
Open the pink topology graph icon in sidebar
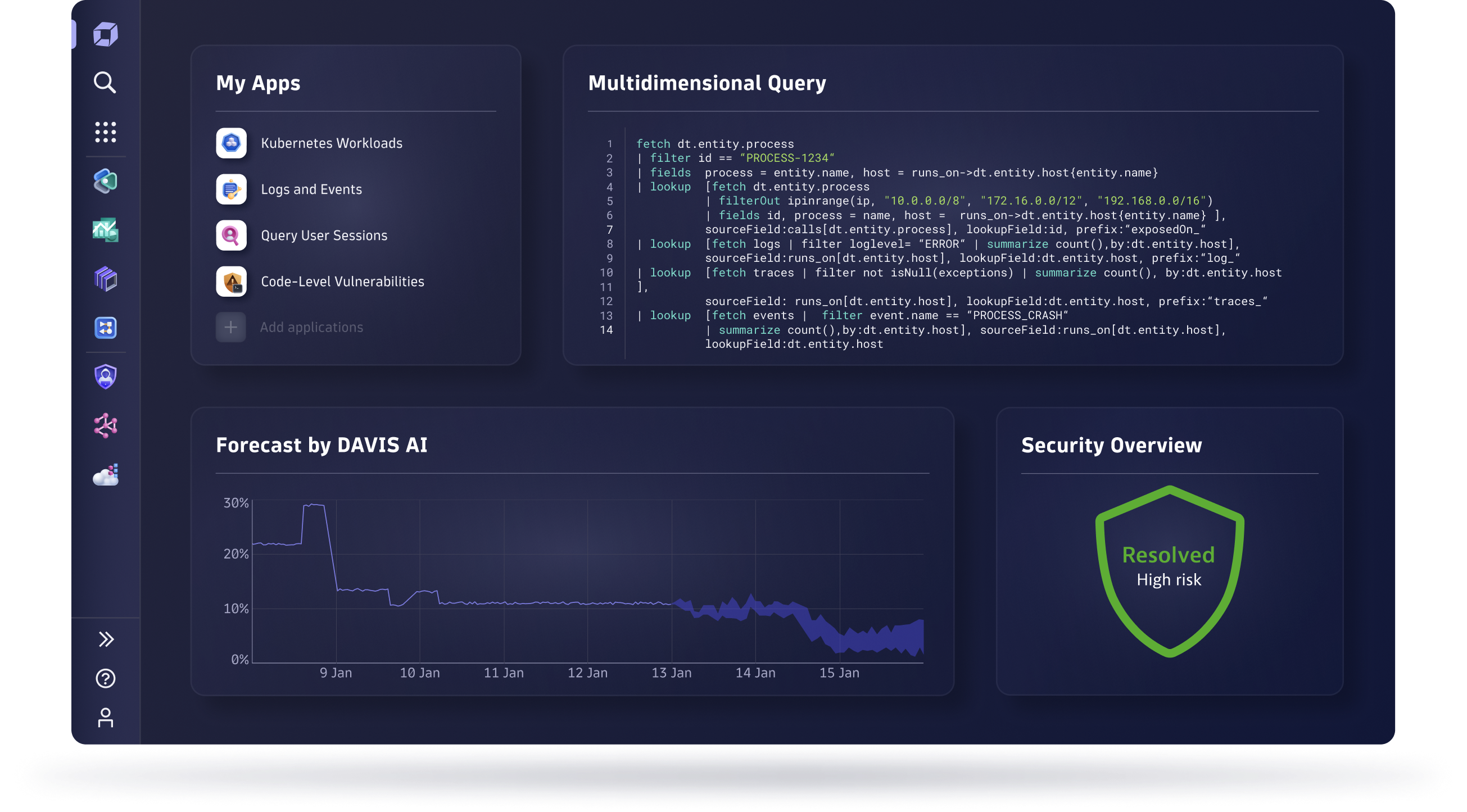105,425
